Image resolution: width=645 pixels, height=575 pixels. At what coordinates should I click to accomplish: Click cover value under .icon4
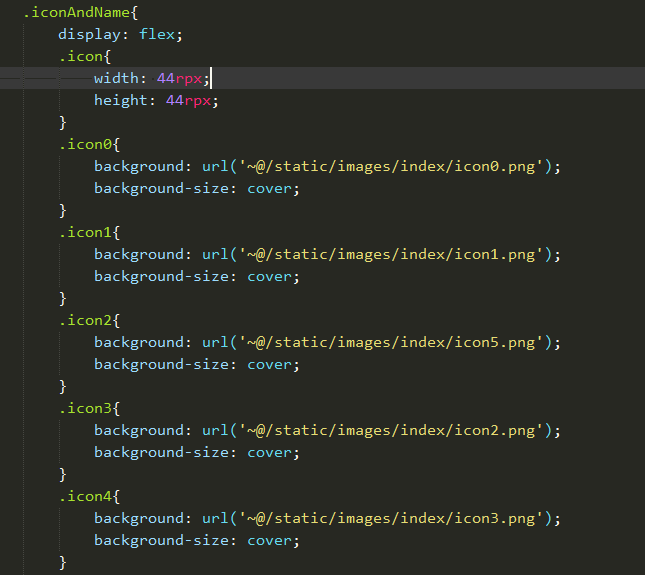(x=269, y=540)
